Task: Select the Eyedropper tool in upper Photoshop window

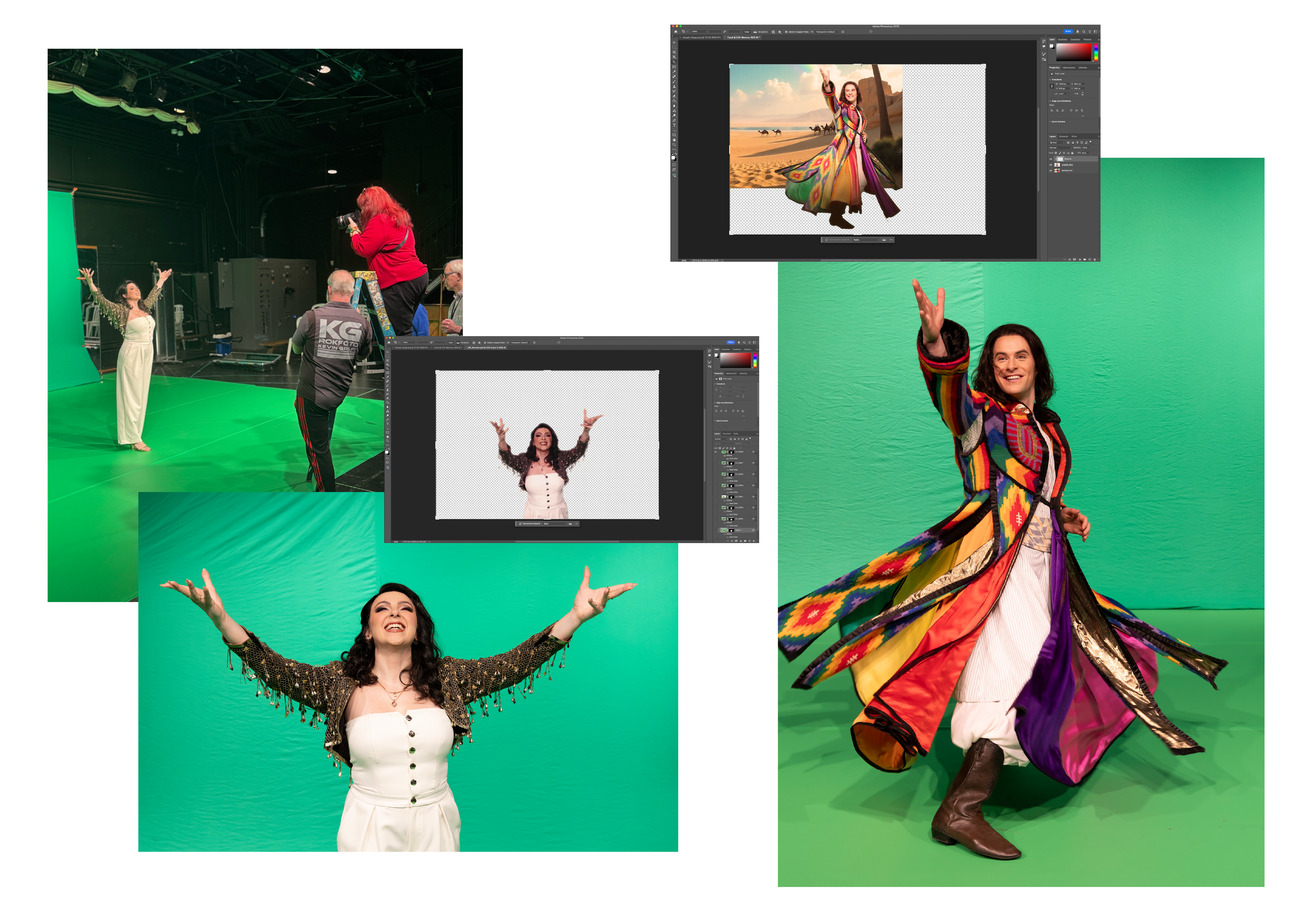Action: click(x=674, y=72)
